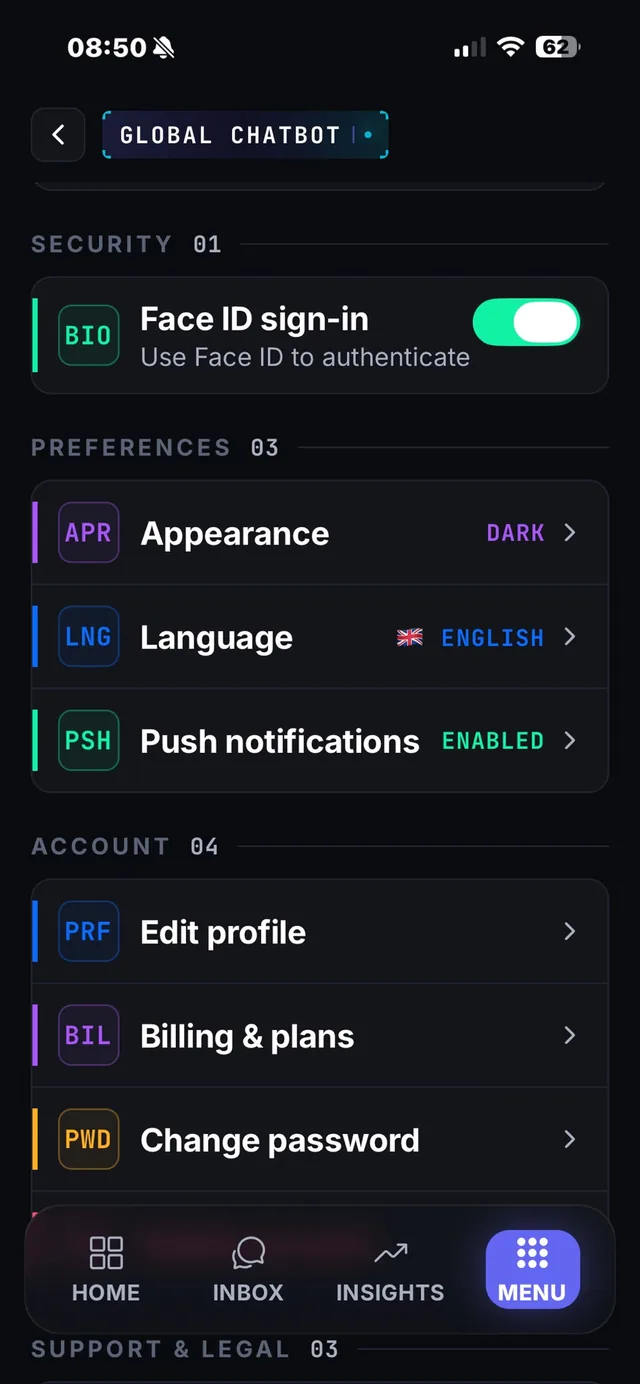The image size is (640, 1384).
Task: Open the Edit profile chevron
Action: click(x=570, y=932)
